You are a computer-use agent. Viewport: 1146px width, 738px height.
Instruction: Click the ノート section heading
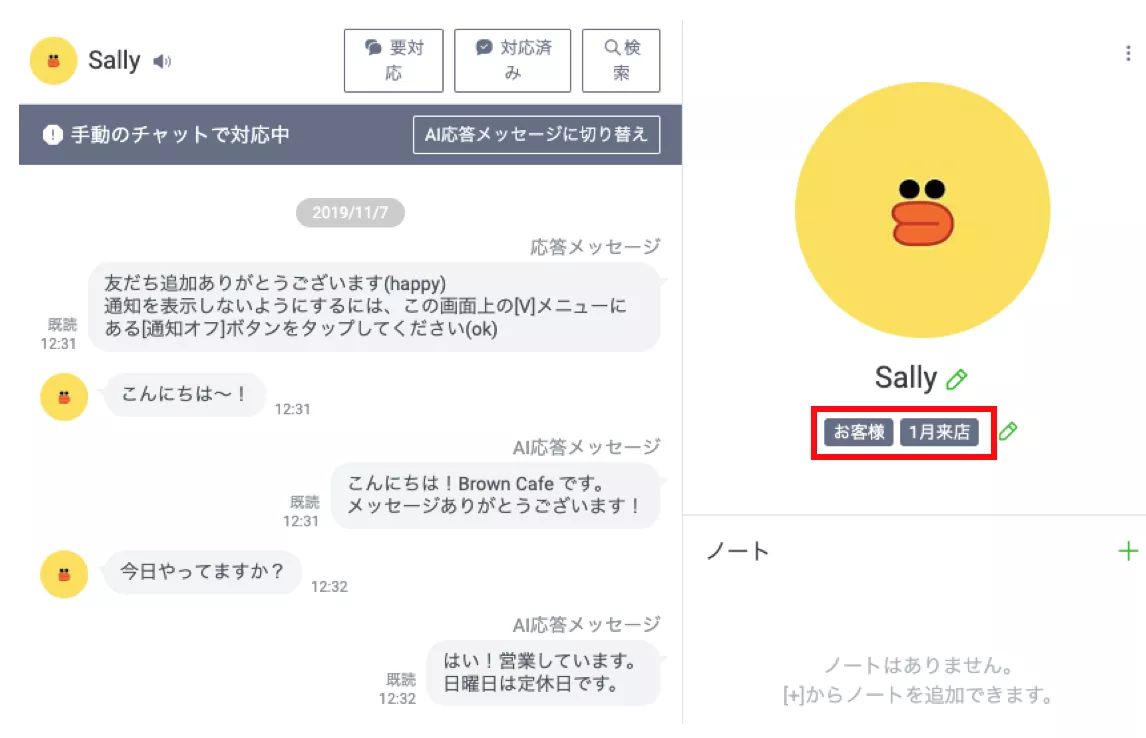(x=737, y=551)
